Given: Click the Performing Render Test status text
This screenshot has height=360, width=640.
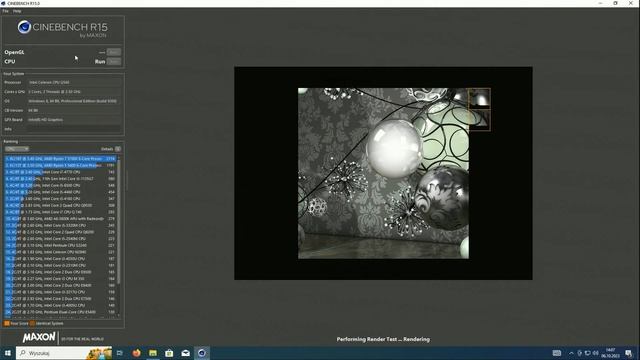Looking at the screenshot, I should click(383, 339).
